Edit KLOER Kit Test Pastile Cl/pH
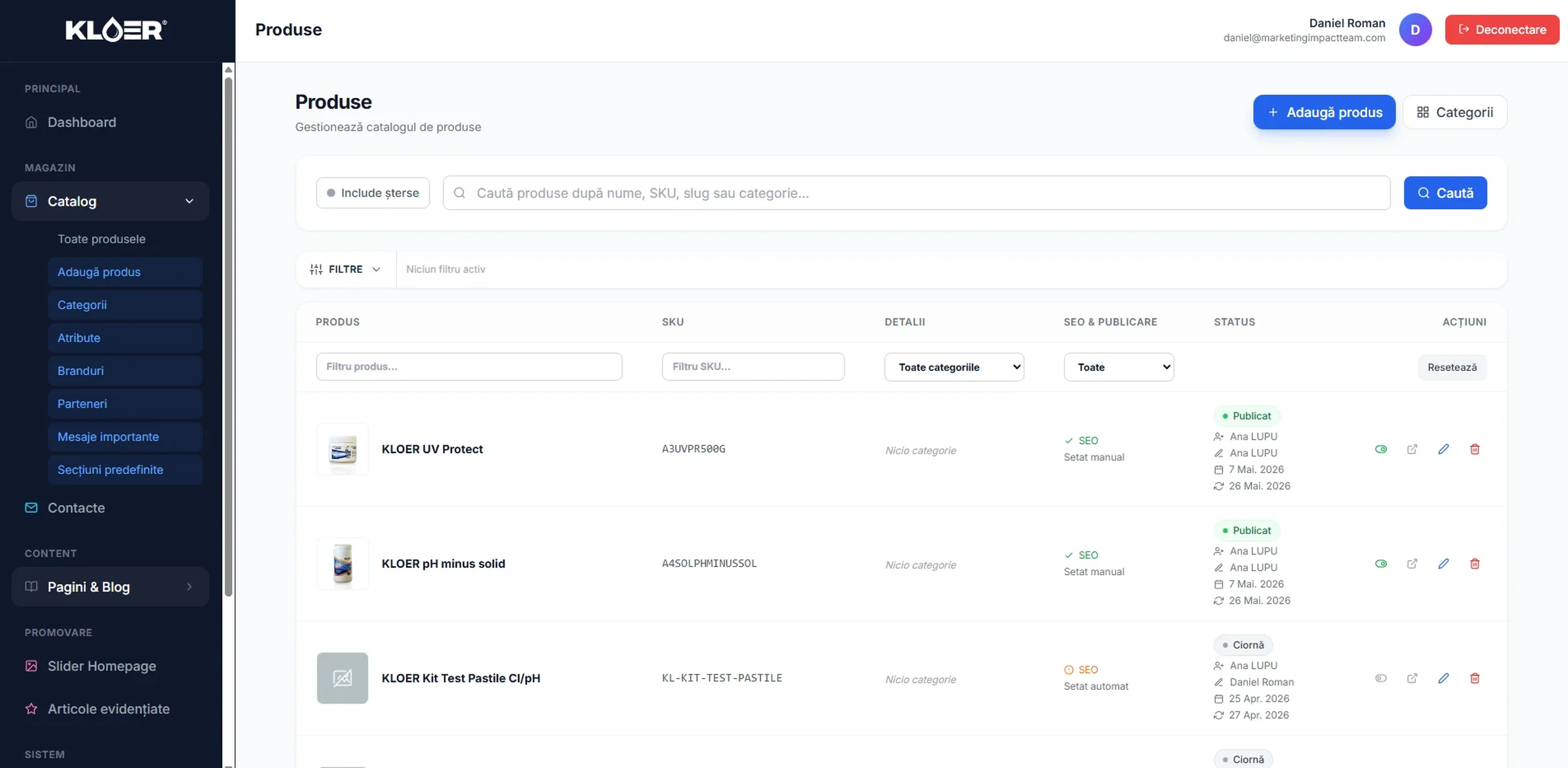This screenshot has height=768, width=1568. pos(1443,678)
